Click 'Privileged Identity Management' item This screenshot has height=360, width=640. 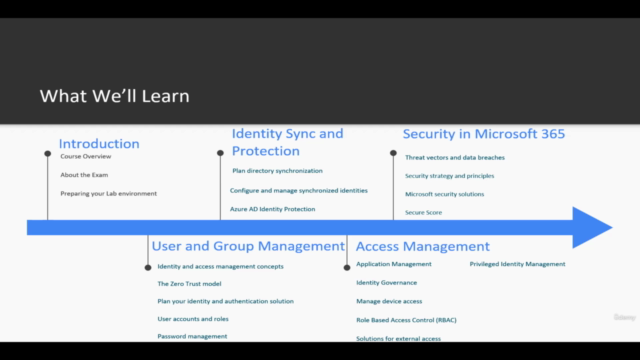point(518,264)
